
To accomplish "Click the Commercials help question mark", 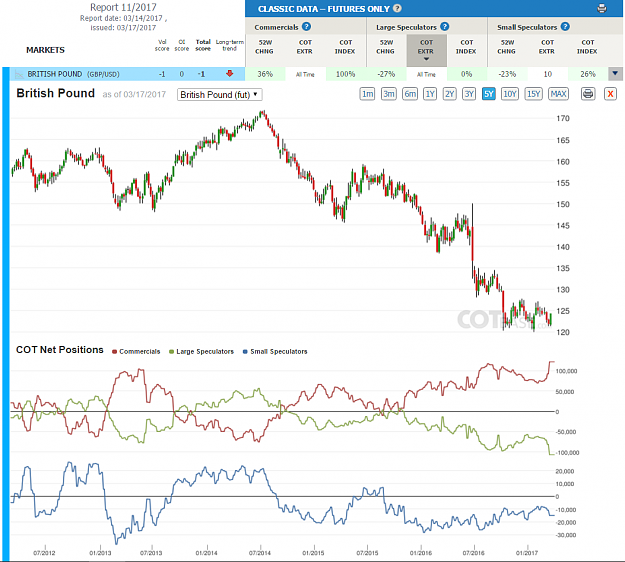I will 306,27.
